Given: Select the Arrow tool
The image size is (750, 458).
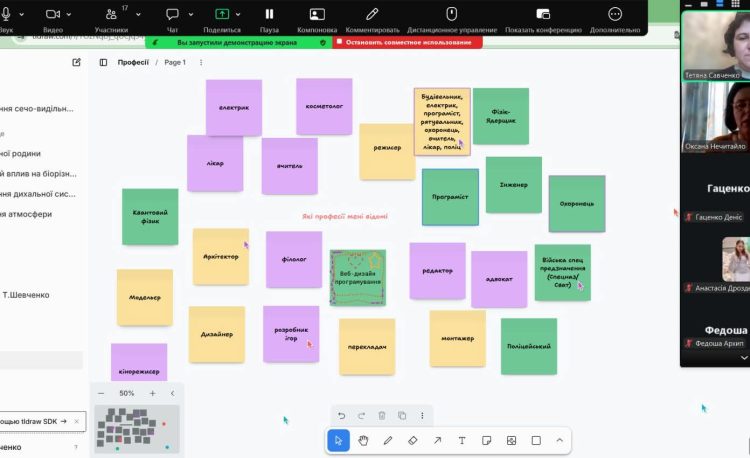Looking at the screenshot, I should (x=437, y=440).
